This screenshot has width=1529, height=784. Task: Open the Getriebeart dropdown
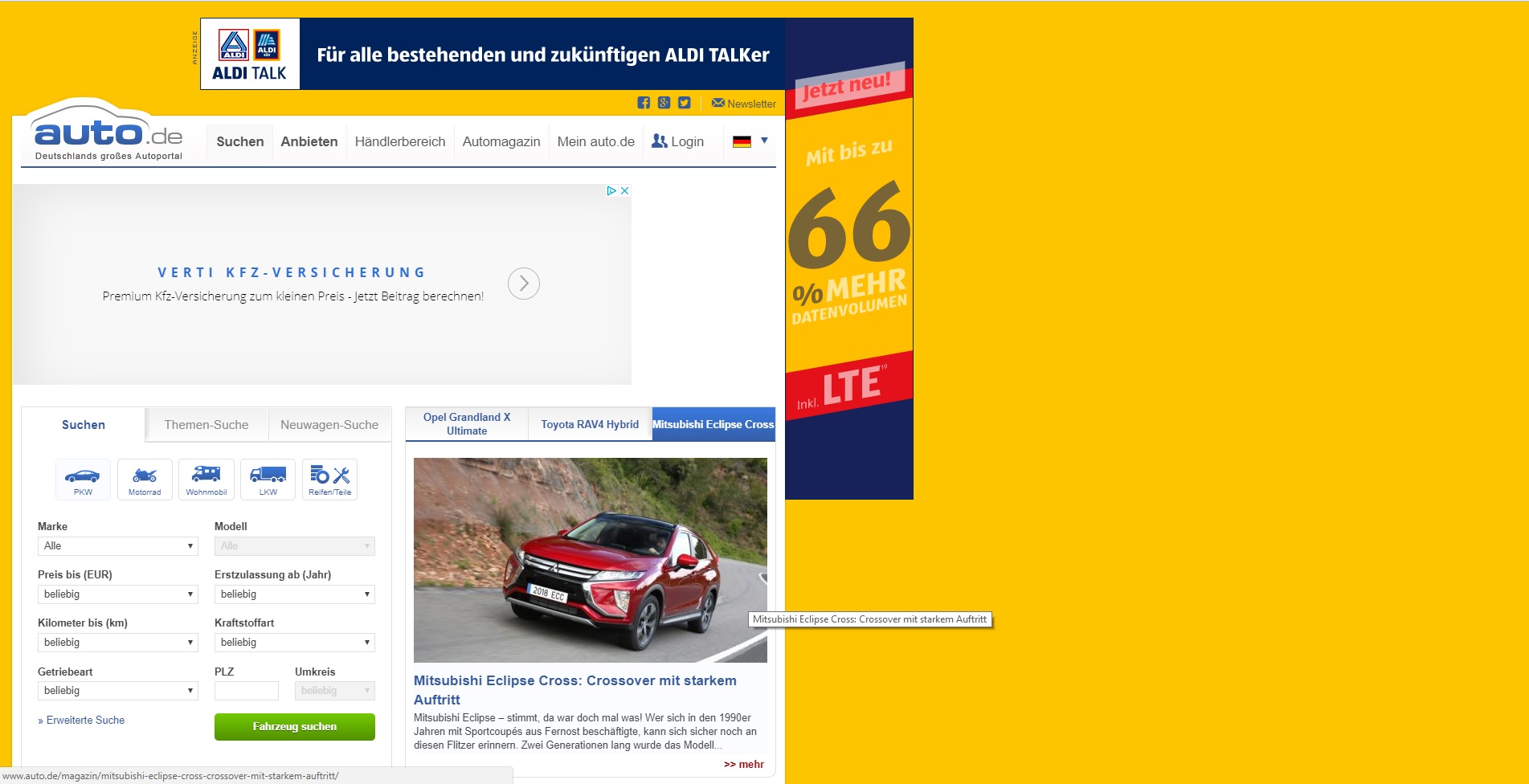[118, 691]
